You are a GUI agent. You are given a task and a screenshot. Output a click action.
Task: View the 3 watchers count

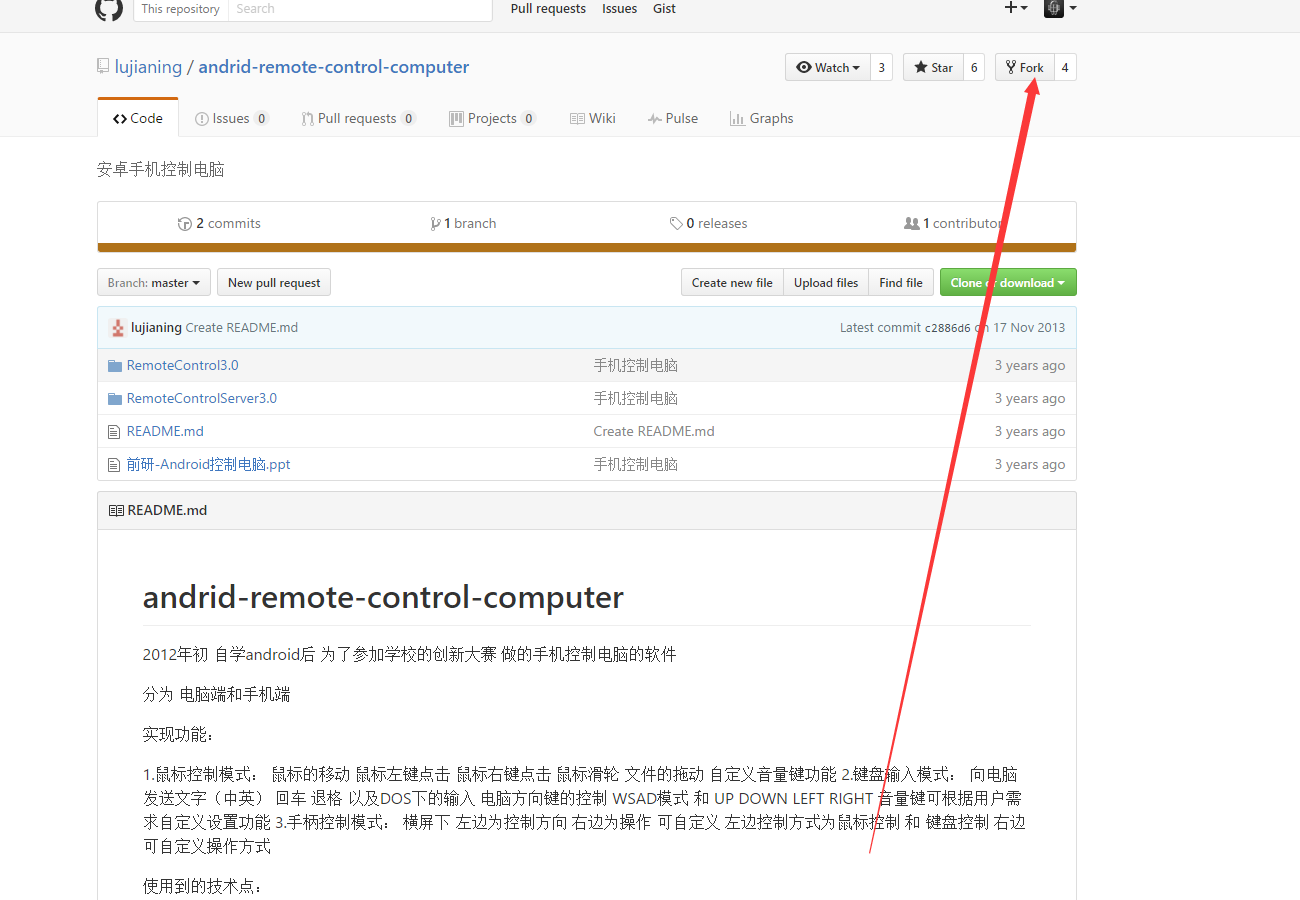point(881,67)
